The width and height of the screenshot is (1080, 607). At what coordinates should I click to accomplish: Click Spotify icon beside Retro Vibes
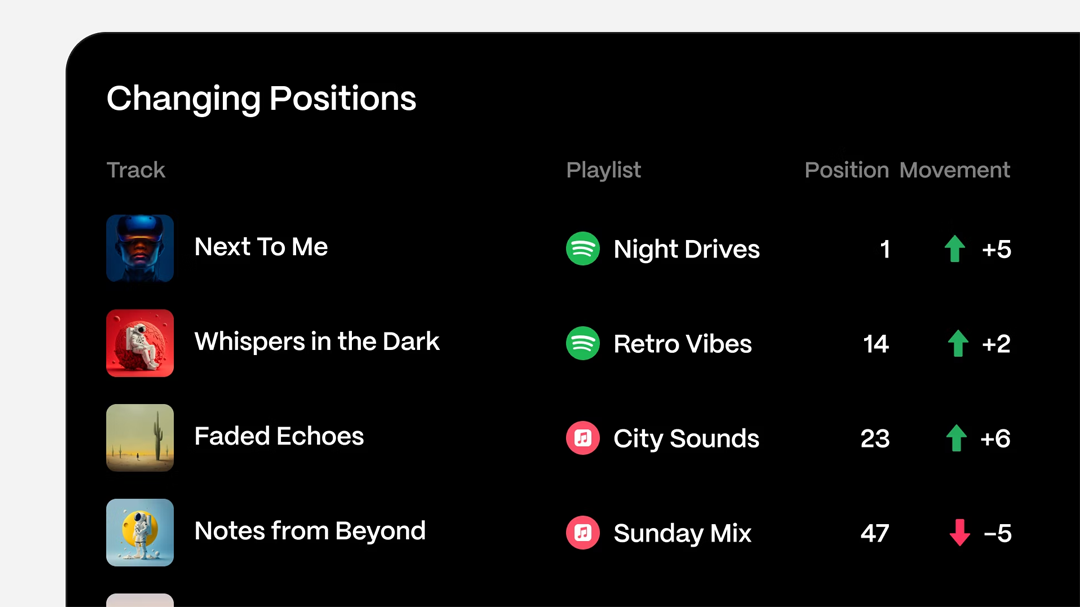click(x=583, y=344)
